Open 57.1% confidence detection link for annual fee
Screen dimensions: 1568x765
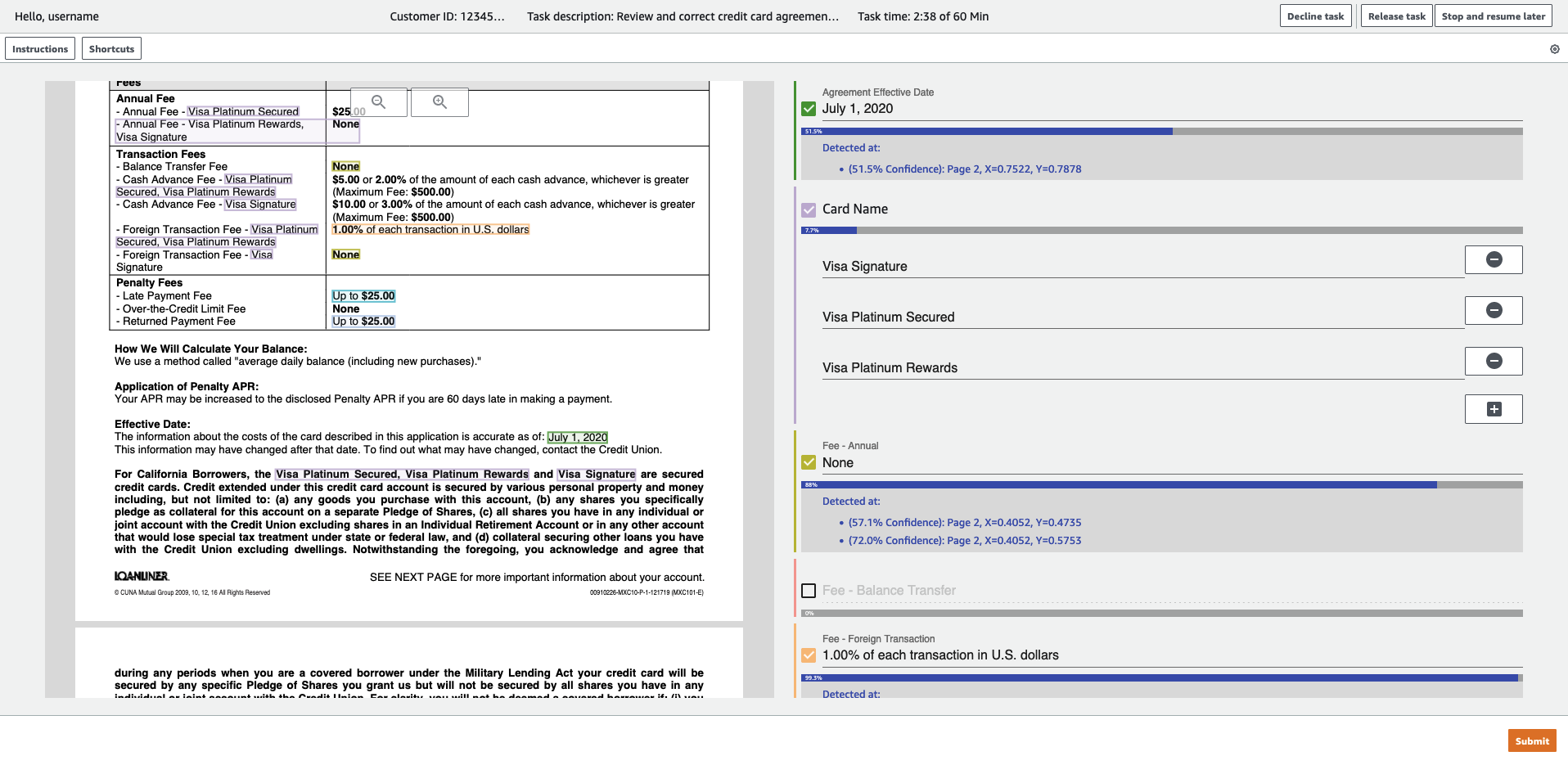point(965,523)
